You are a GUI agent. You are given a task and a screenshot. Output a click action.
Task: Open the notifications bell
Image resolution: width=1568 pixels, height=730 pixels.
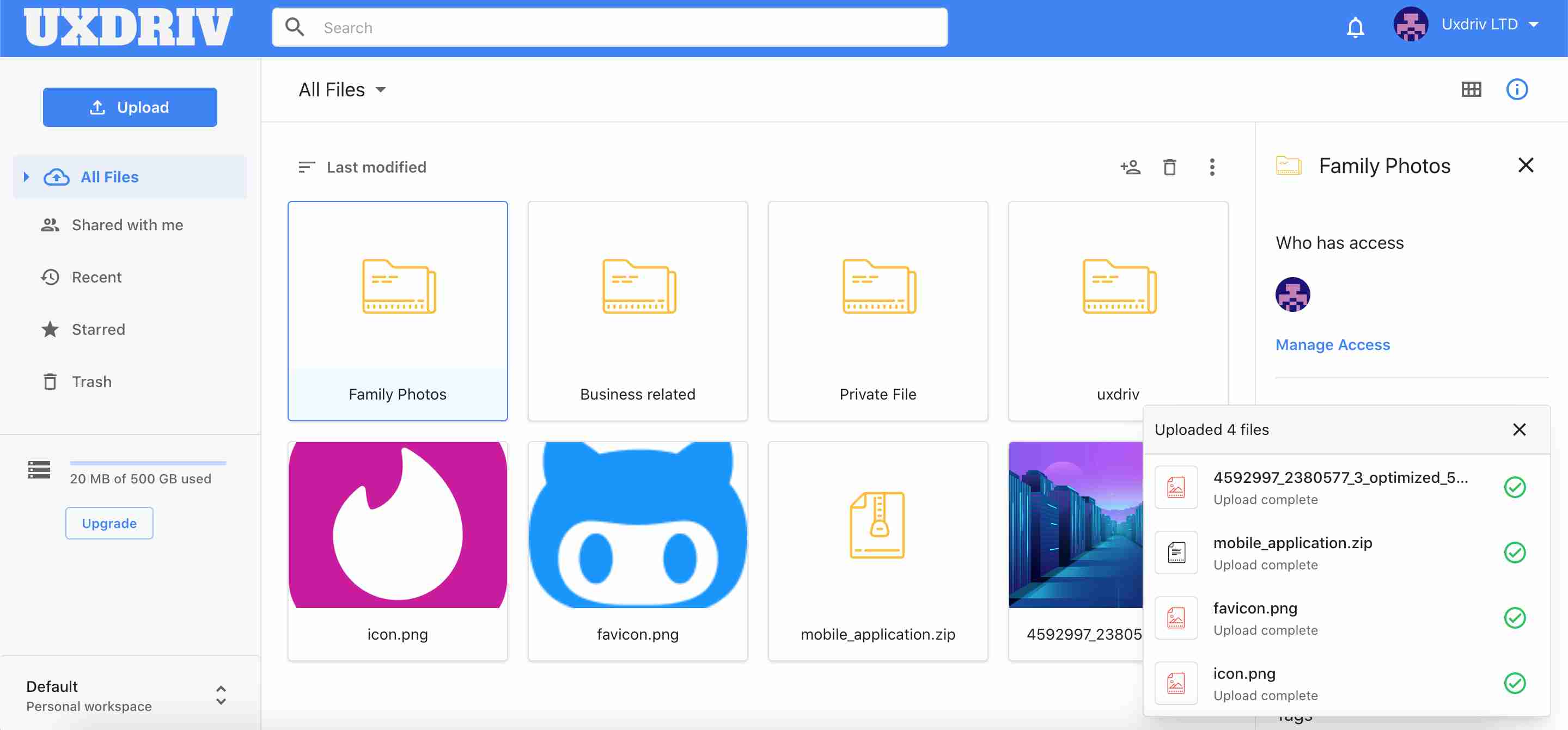click(1355, 27)
